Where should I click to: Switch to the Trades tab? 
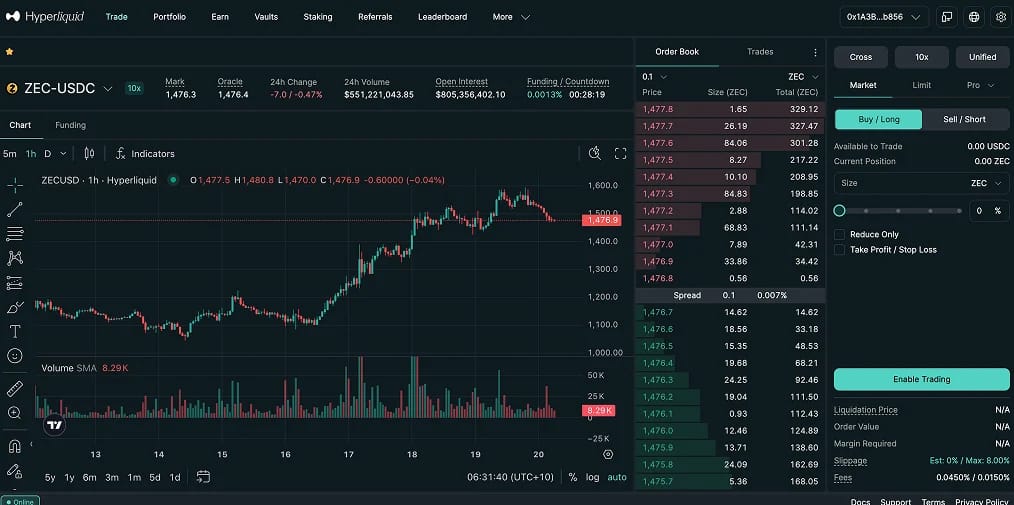tap(760, 52)
